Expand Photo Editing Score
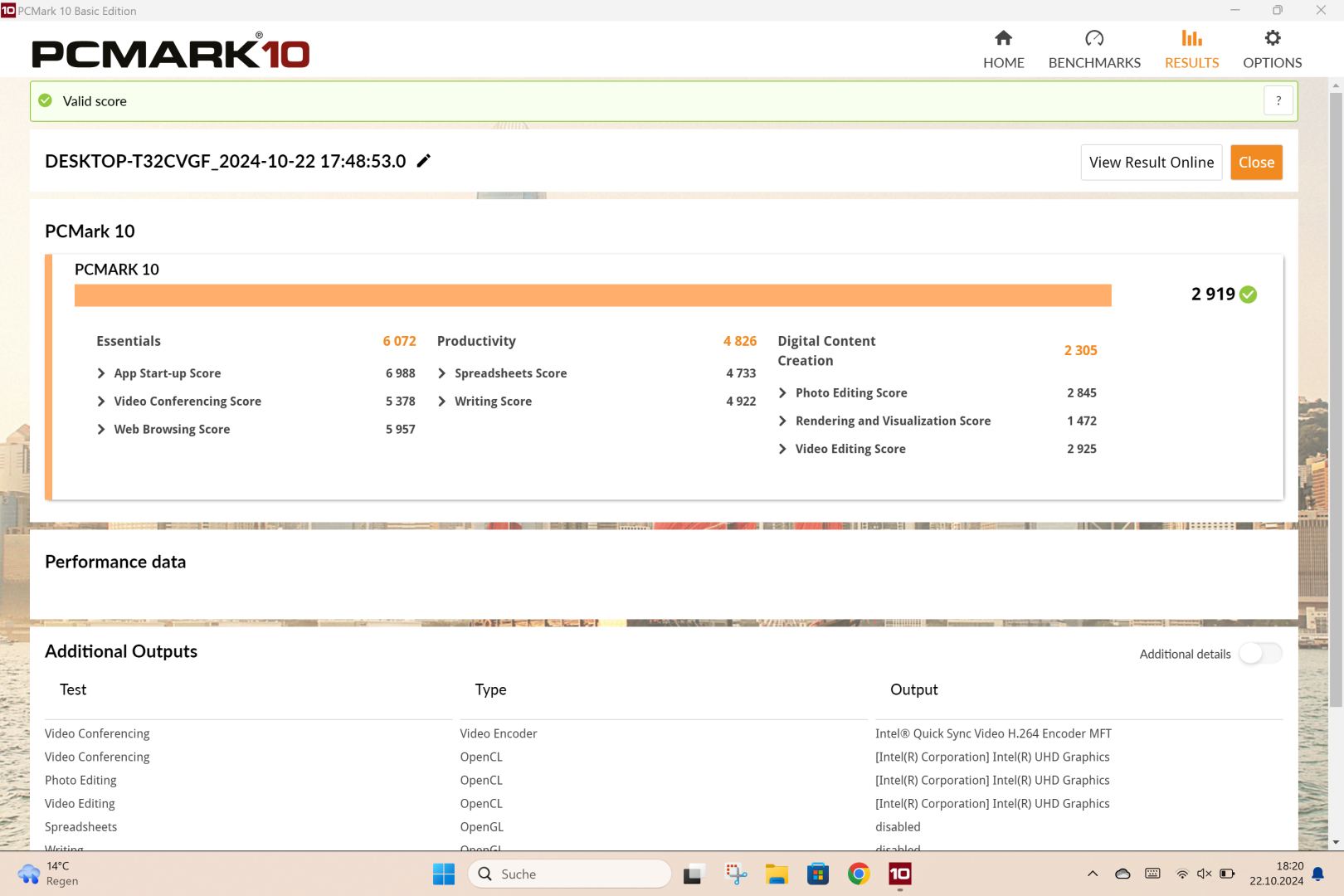The image size is (1344, 896). 782,393
